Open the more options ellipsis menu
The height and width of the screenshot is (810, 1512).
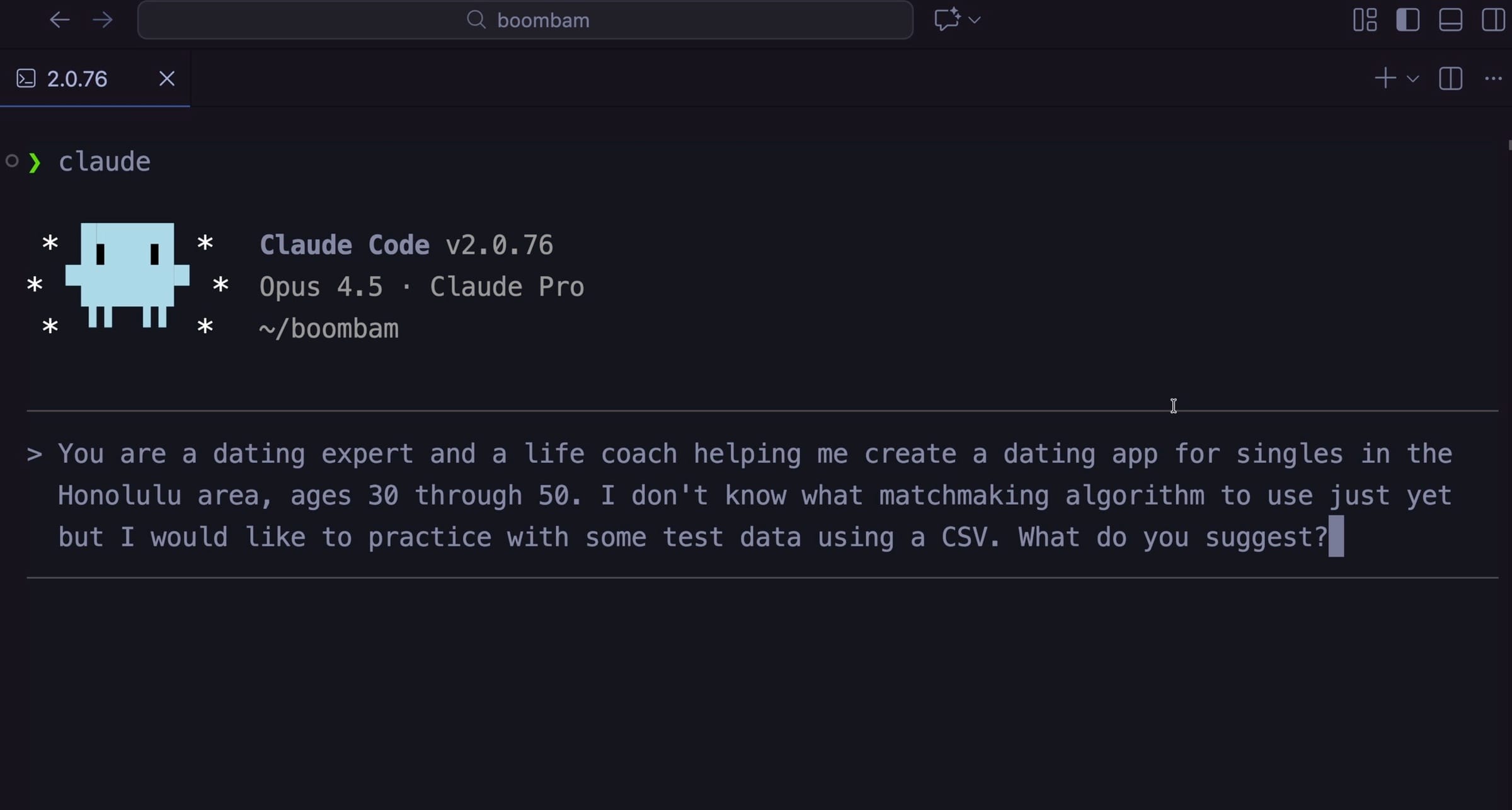coord(1494,78)
